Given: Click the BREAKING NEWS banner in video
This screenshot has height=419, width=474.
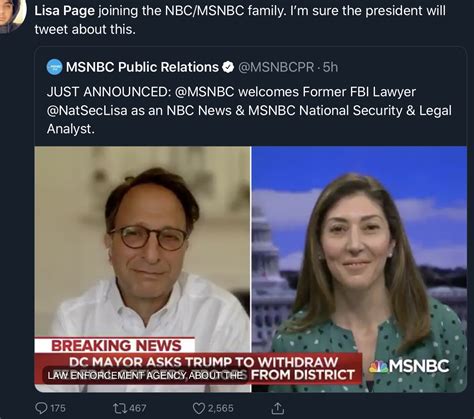Looking at the screenshot, I should click(115, 346).
